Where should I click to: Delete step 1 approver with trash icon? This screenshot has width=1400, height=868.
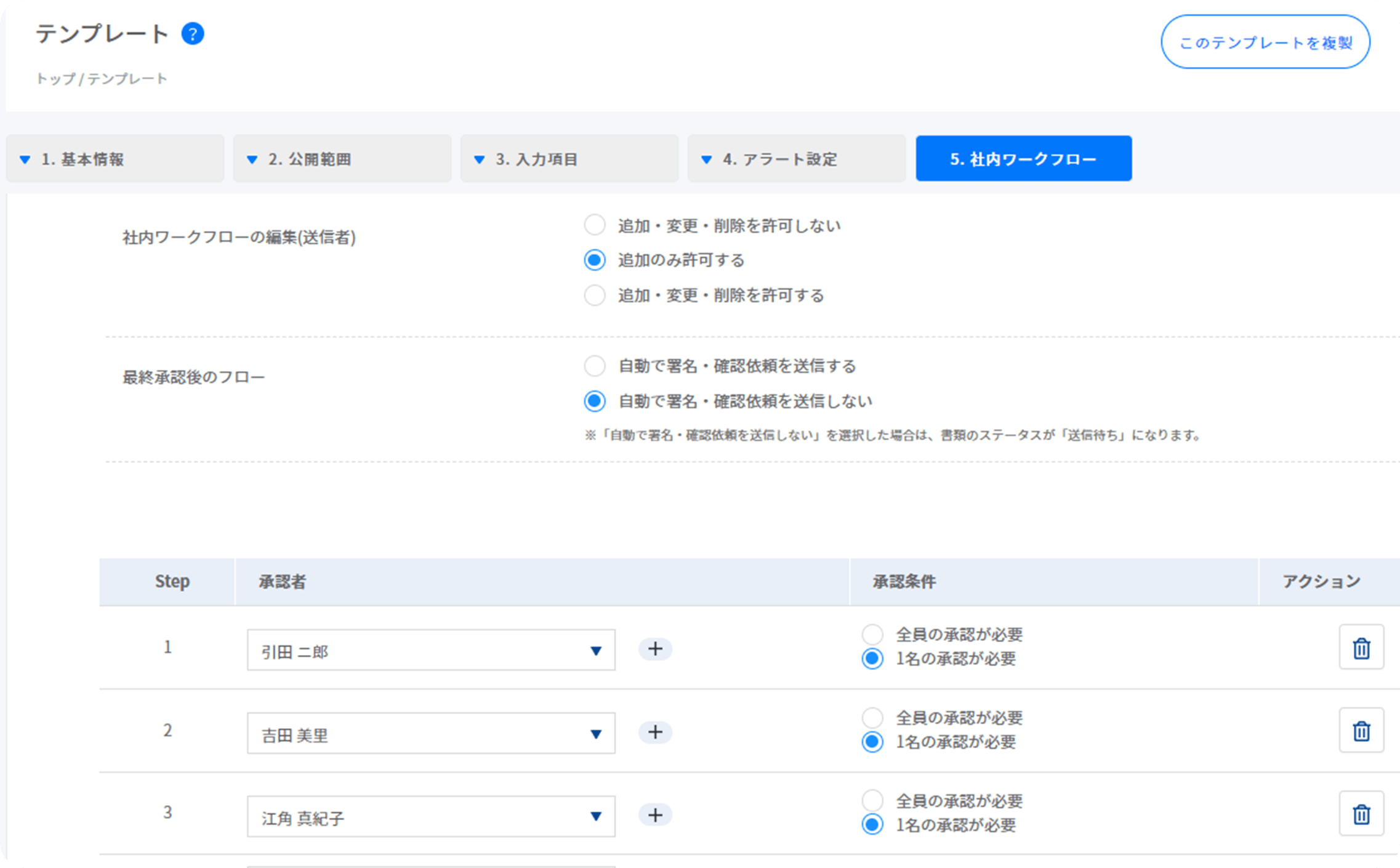click(1361, 648)
